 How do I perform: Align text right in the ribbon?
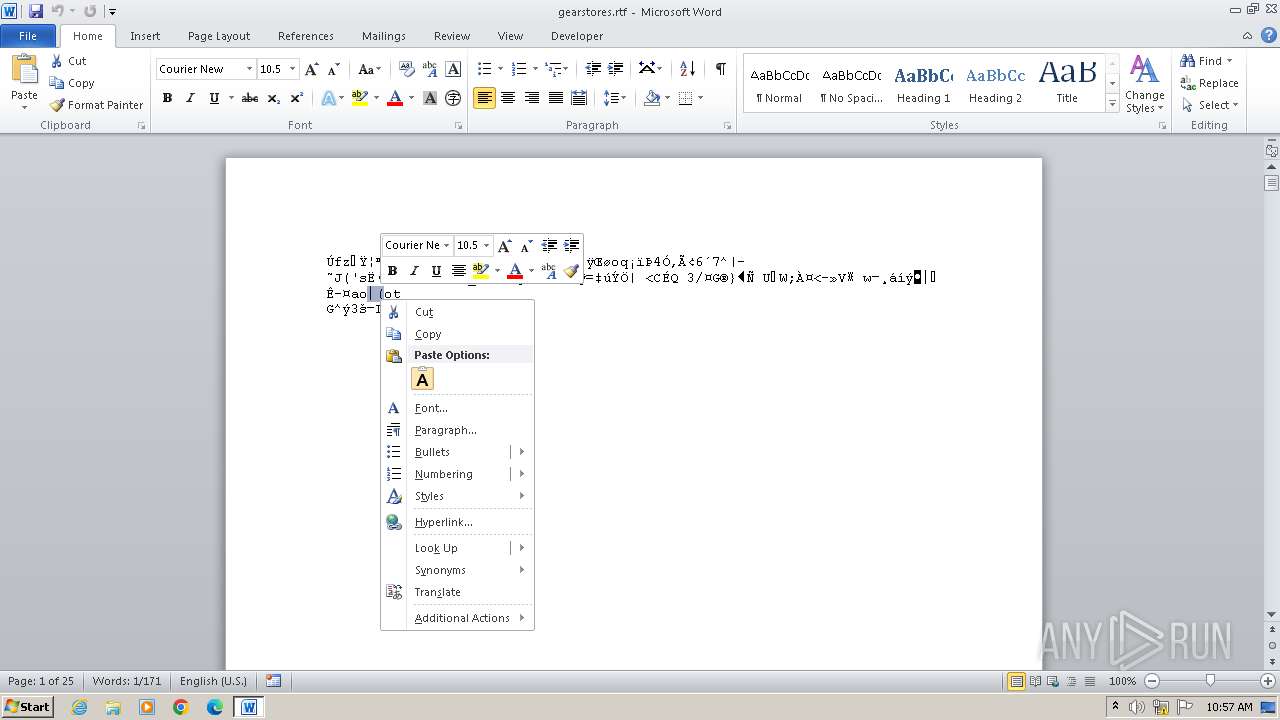click(x=532, y=98)
